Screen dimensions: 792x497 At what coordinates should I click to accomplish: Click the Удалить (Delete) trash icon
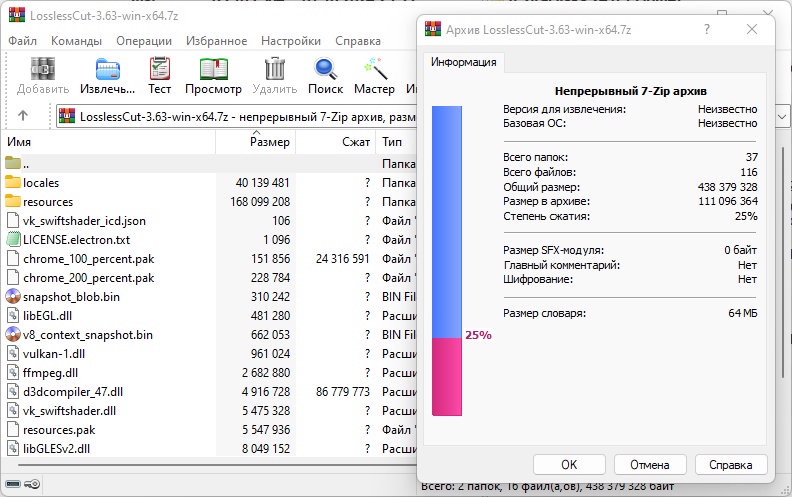[x=275, y=69]
